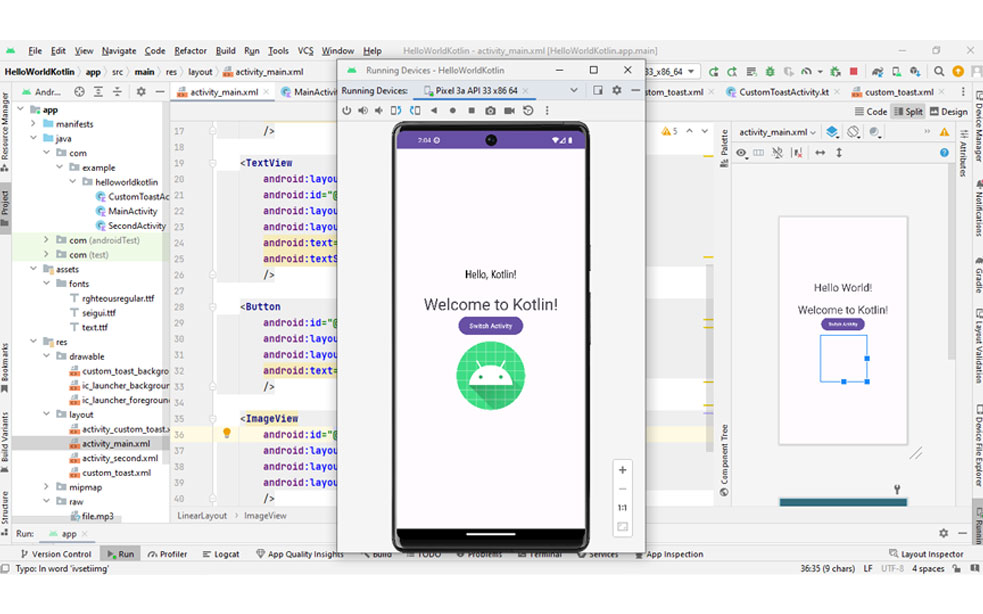Screen dimensions: 983x614
Task: Open Version Control tool window
Action: pos(56,554)
